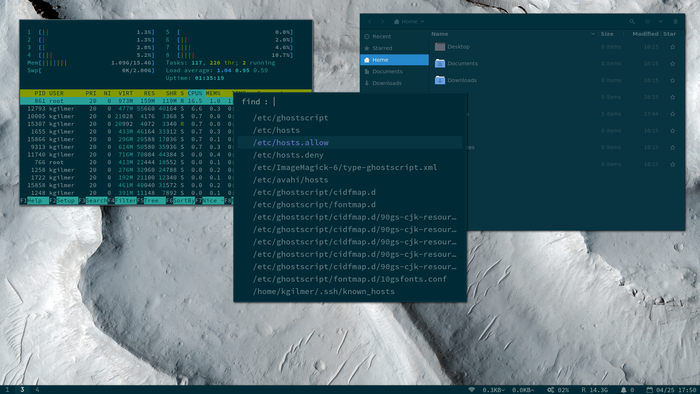700x394 pixels.
Task: Sort htop by PID column header
Action: [40, 93]
